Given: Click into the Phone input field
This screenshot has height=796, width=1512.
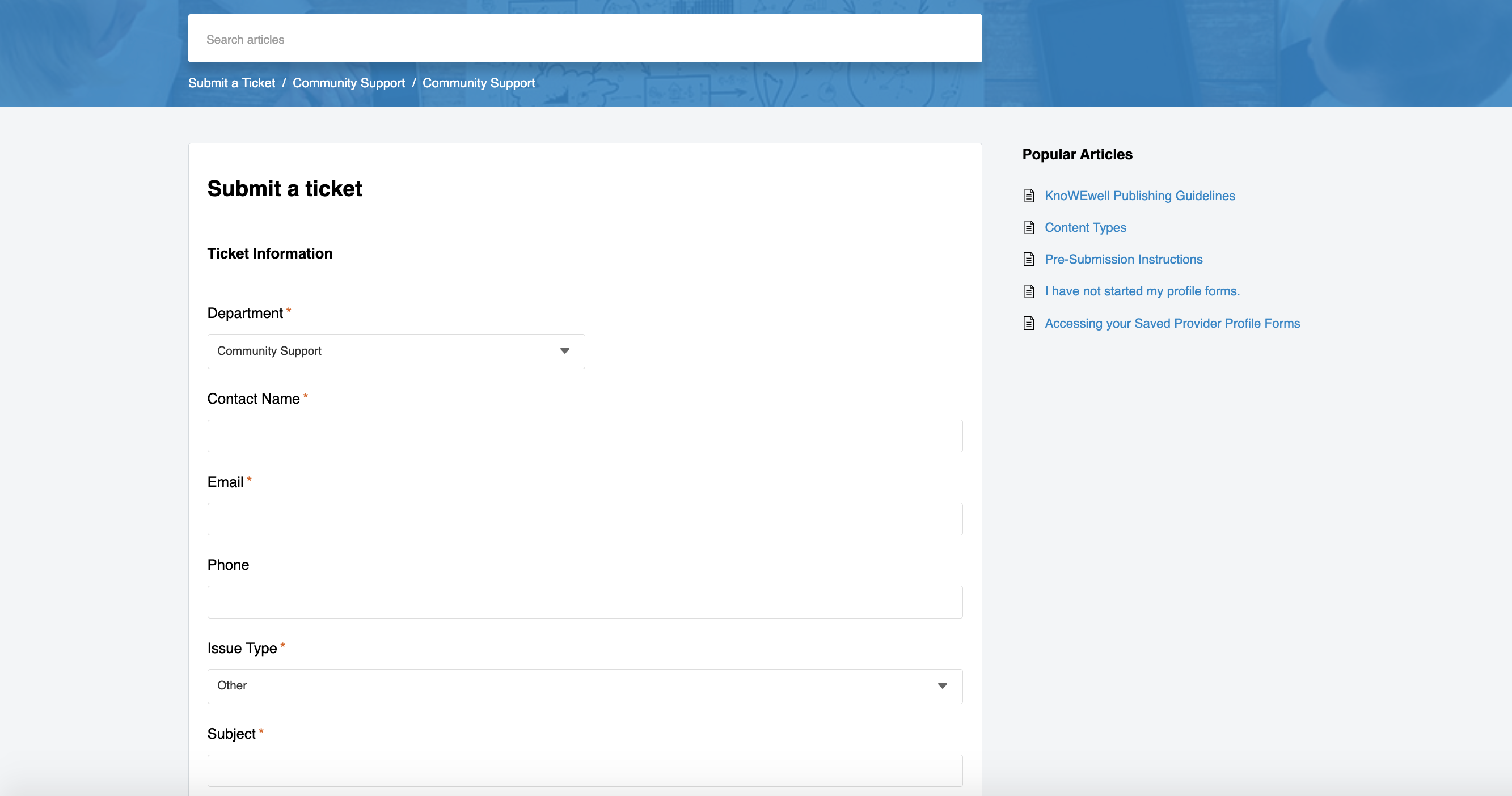Looking at the screenshot, I should pos(585,602).
